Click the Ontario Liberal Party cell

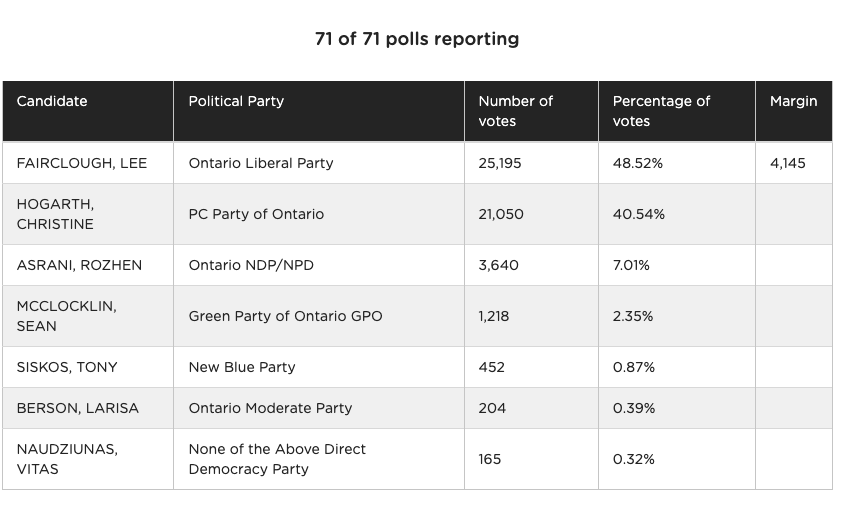tap(261, 163)
